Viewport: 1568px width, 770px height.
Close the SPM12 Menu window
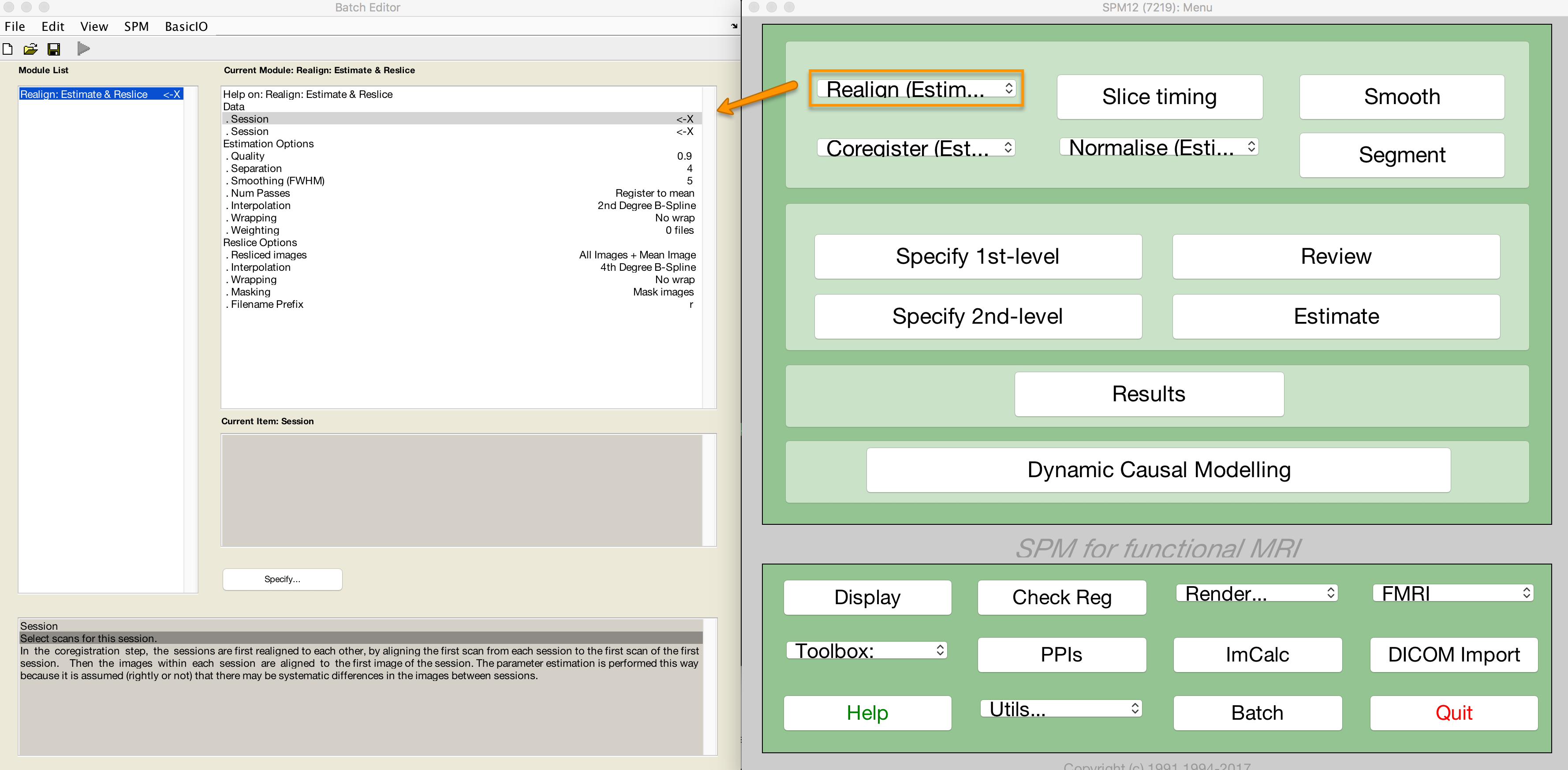pos(754,7)
